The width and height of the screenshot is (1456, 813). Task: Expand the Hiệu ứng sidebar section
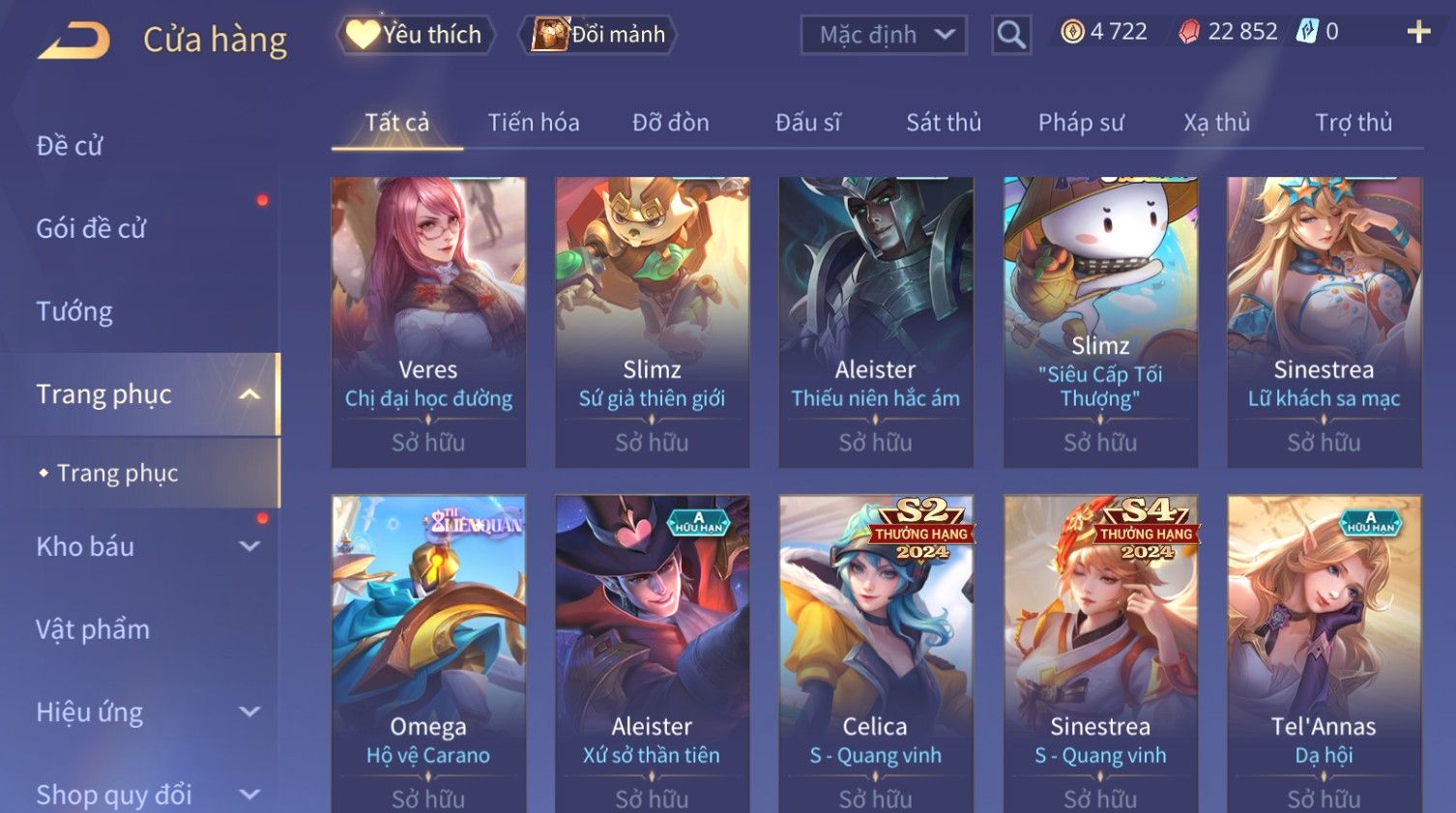point(249,712)
